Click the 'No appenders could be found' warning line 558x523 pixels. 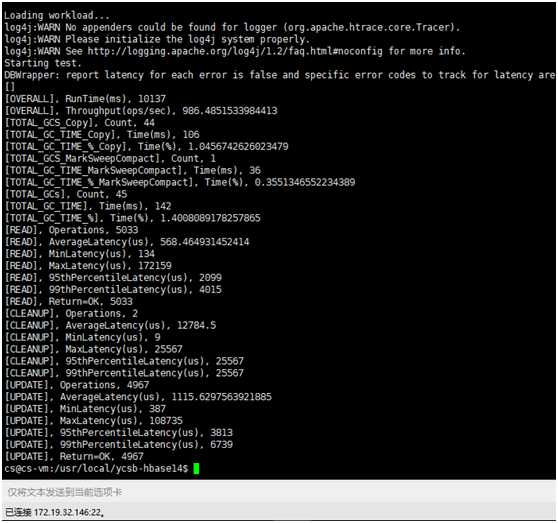[x=232, y=27]
